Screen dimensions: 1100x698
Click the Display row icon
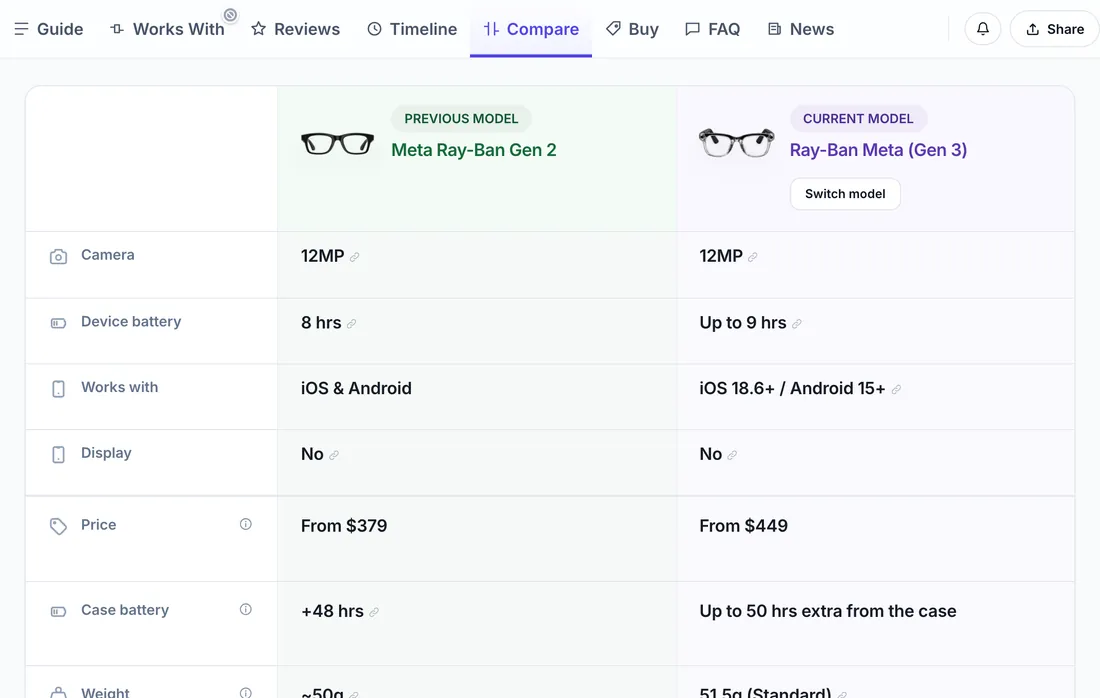58,455
